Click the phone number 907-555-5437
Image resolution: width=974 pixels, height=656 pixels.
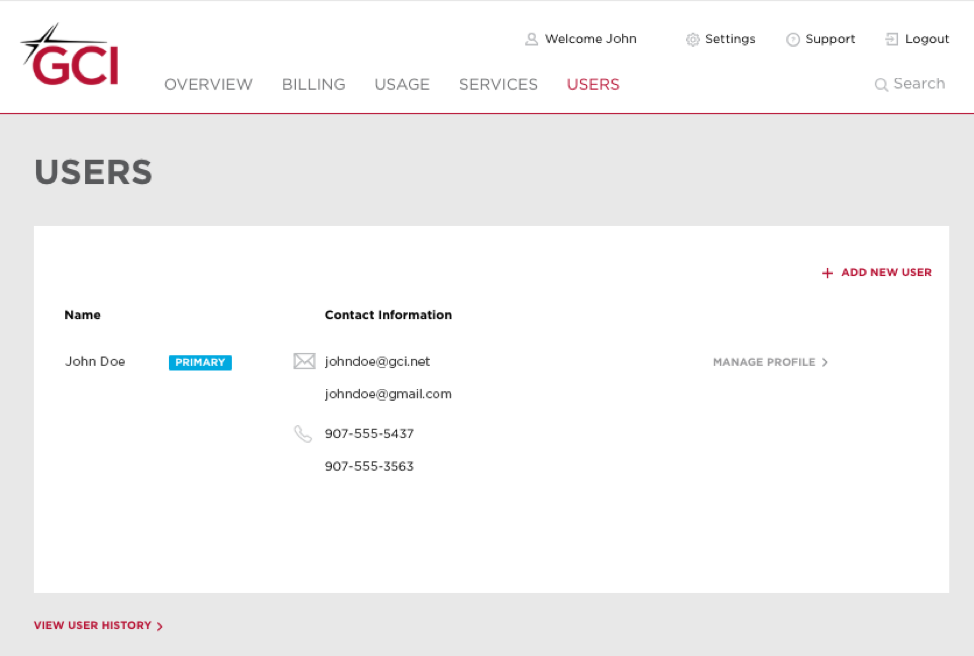click(x=369, y=434)
